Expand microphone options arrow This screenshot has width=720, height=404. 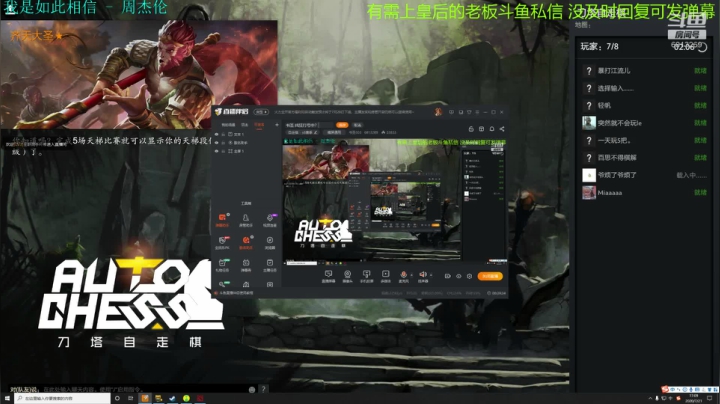[x=411, y=275]
